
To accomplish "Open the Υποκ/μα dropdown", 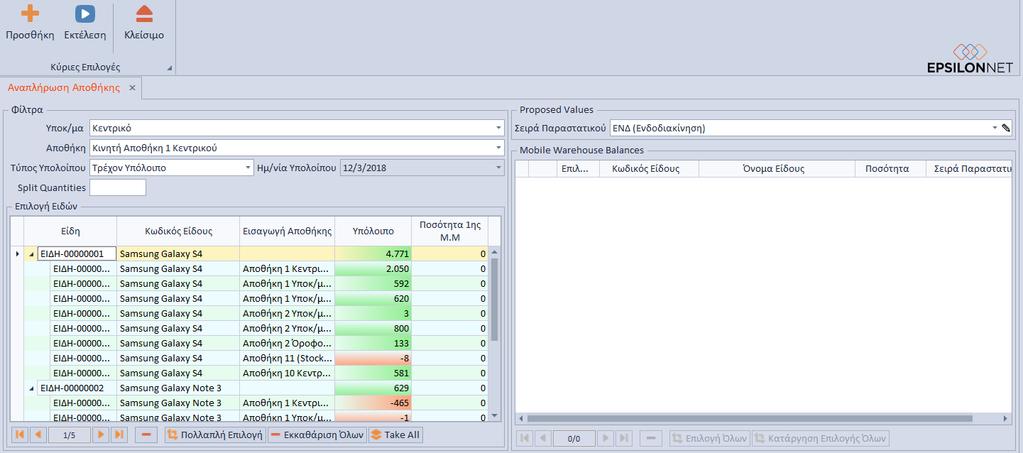I will [x=498, y=128].
